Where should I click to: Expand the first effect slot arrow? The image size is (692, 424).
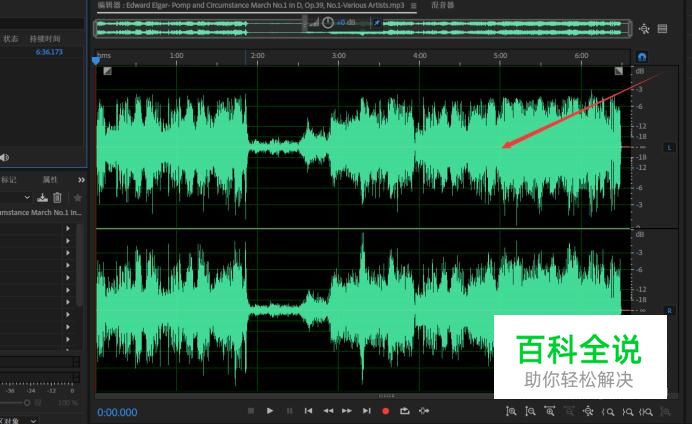pos(68,228)
